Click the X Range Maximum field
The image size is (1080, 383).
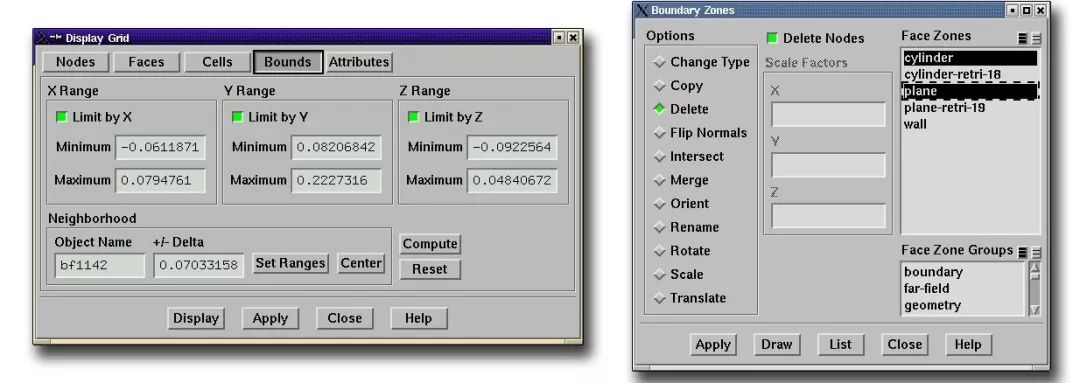pos(160,180)
